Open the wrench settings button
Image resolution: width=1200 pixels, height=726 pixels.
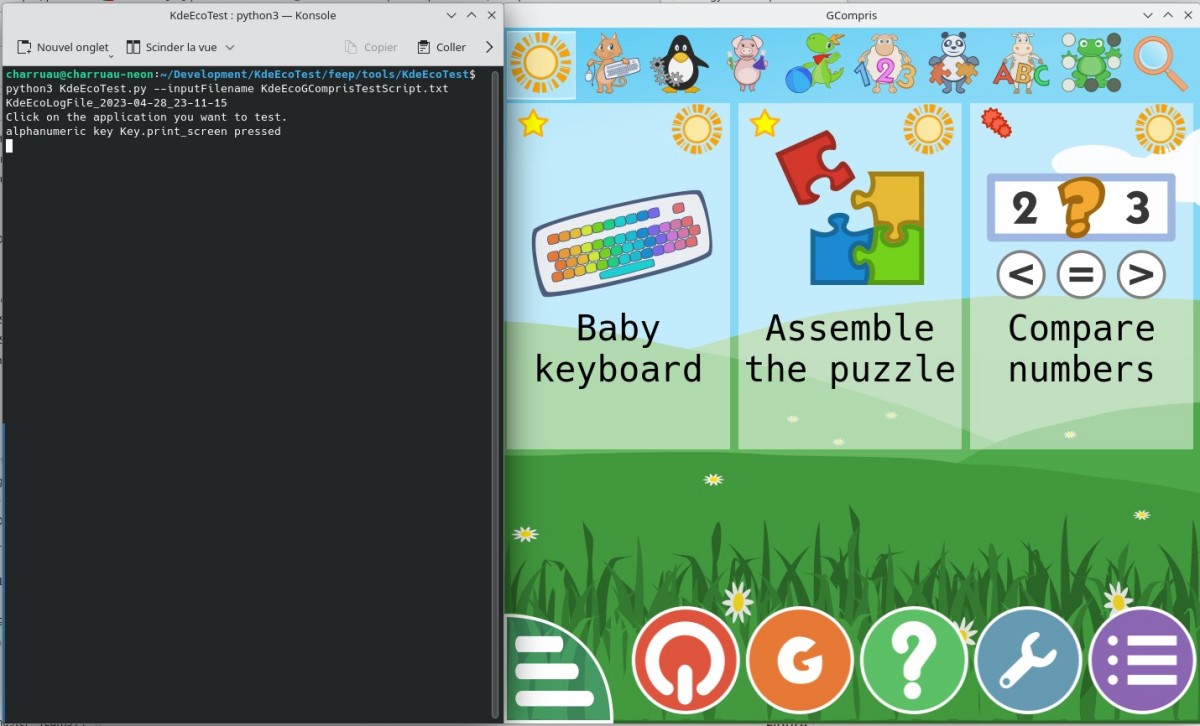(x=1028, y=660)
